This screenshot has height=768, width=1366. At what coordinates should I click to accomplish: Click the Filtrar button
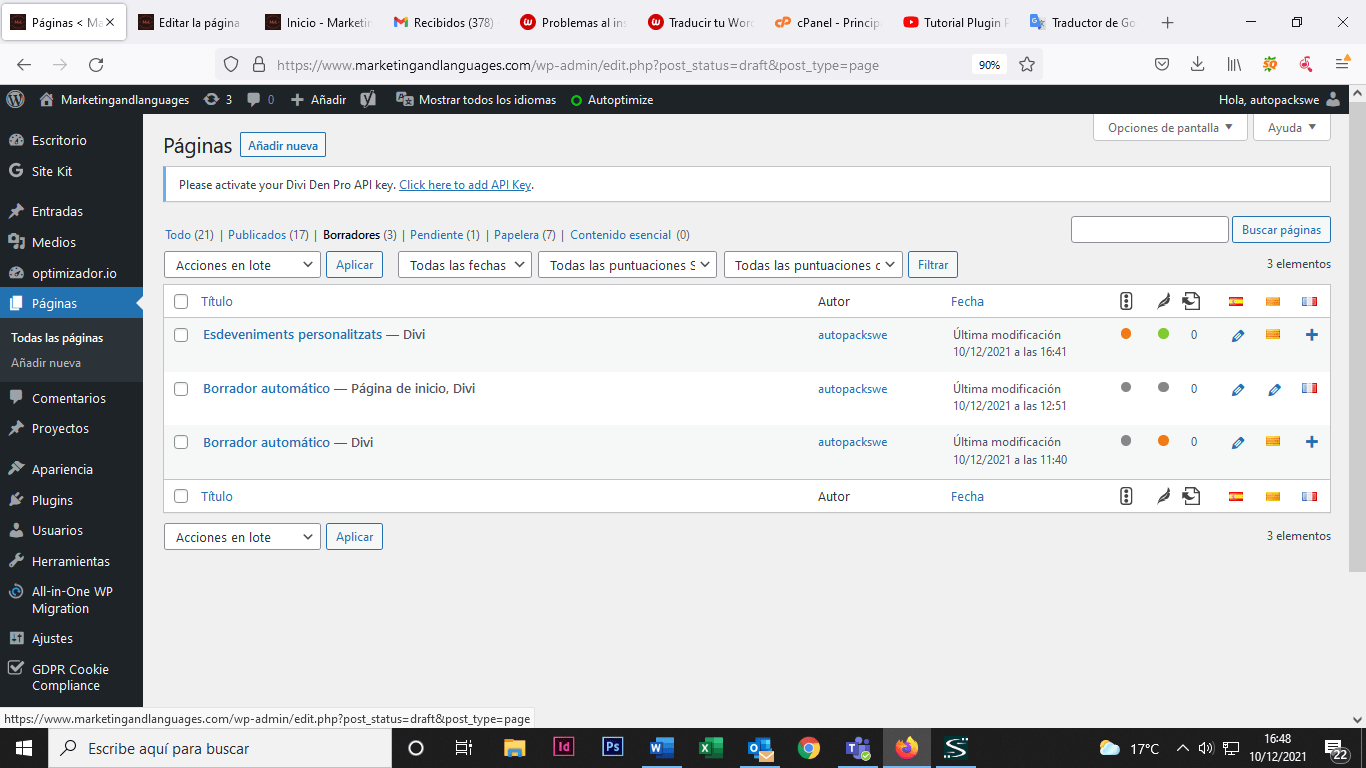[x=933, y=265]
